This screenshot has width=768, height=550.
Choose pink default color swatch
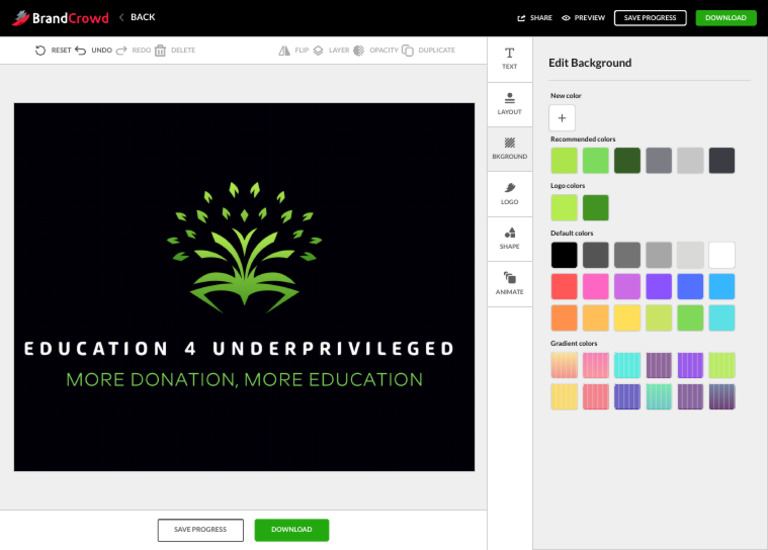point(596,287)
